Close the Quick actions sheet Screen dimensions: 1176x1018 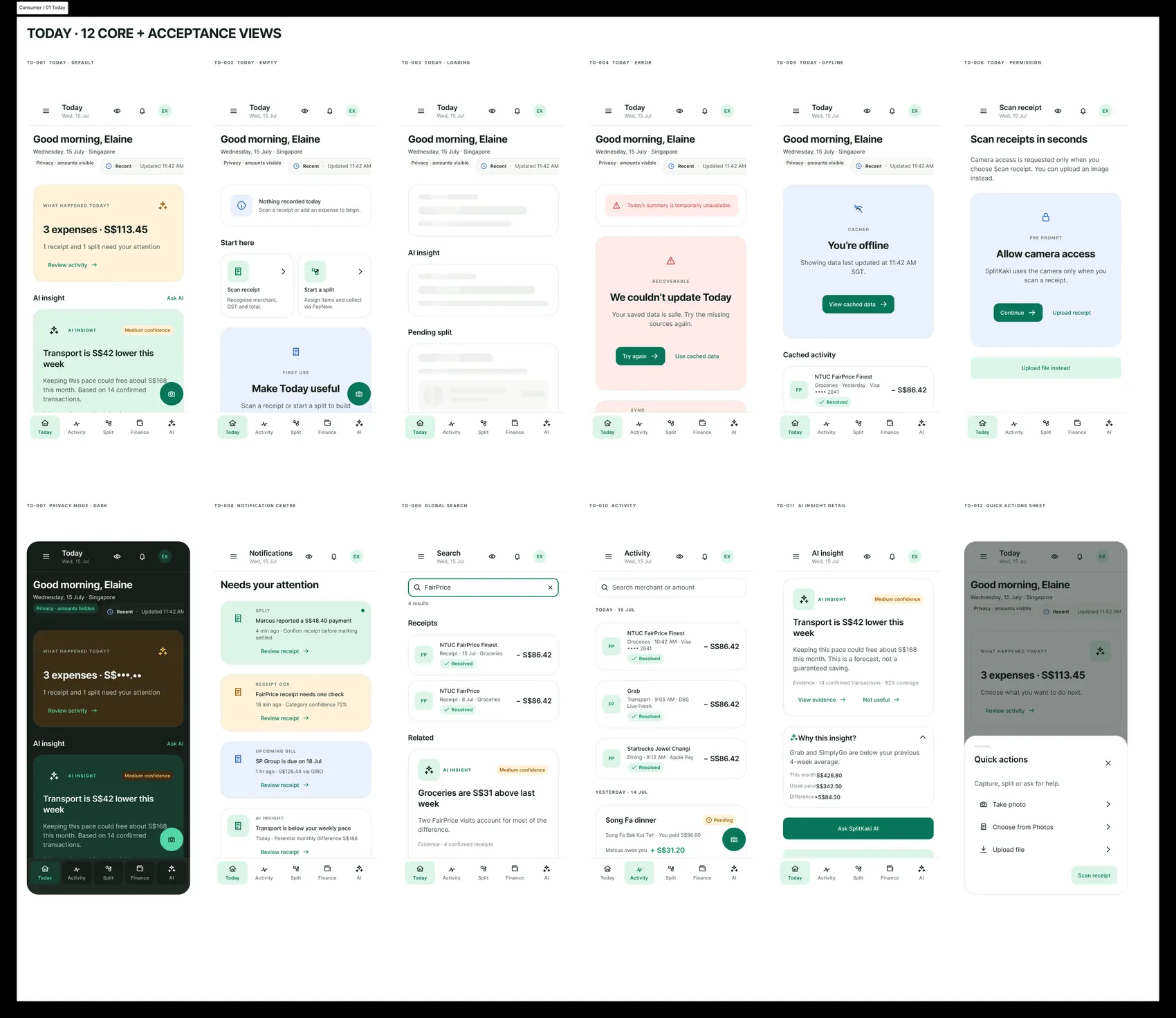[1108, 763]
